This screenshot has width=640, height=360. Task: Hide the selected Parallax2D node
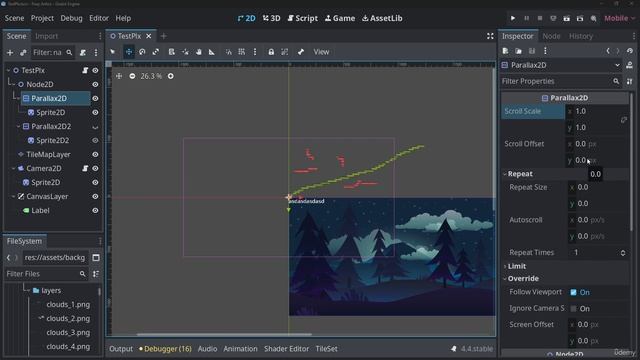[95, 98]
